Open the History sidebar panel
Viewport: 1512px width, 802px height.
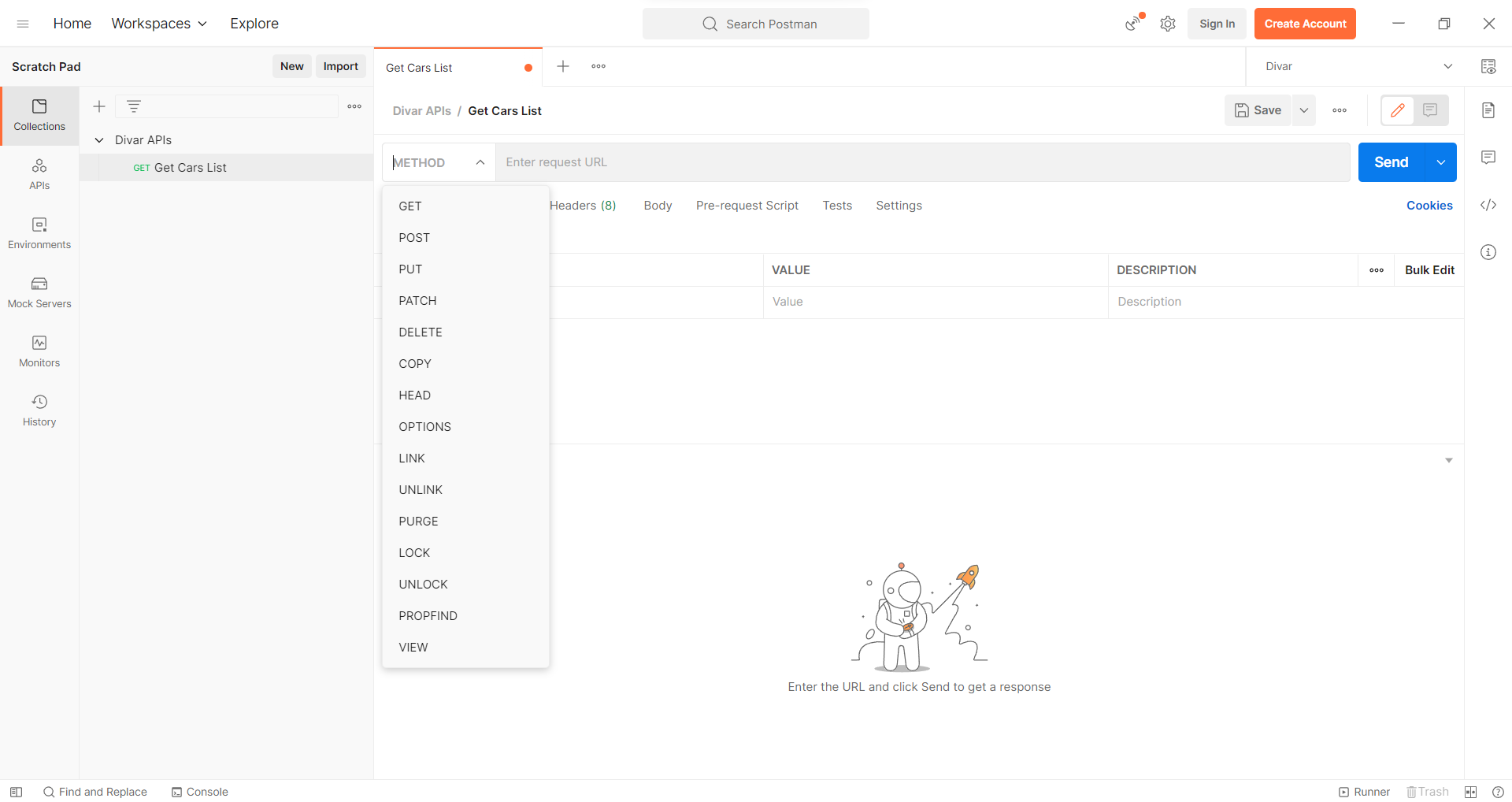[x=39, y=411]
